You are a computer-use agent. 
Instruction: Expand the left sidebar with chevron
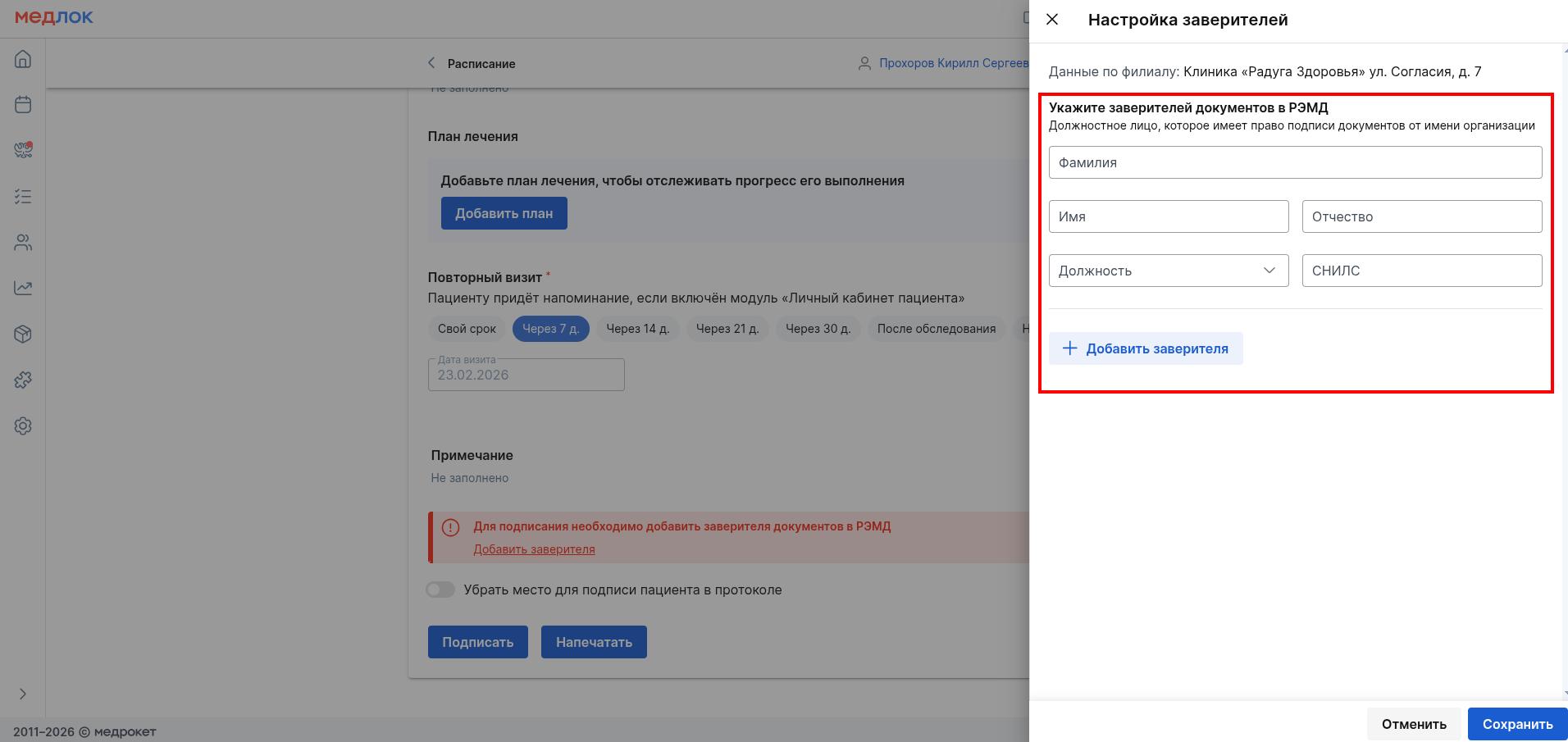[x=23, y=694]
